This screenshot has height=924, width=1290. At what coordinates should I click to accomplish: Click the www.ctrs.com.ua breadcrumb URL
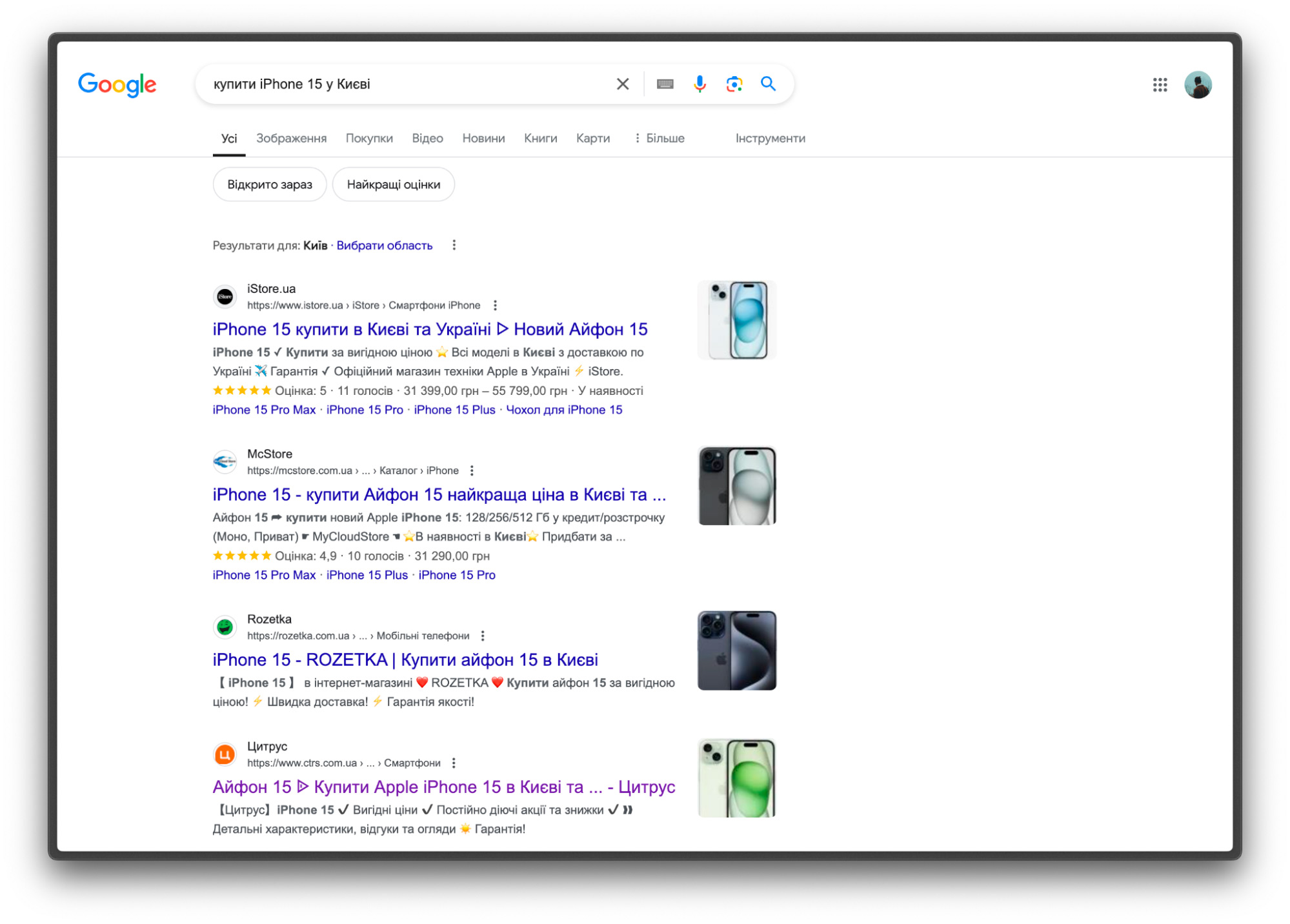coord(344,763)
